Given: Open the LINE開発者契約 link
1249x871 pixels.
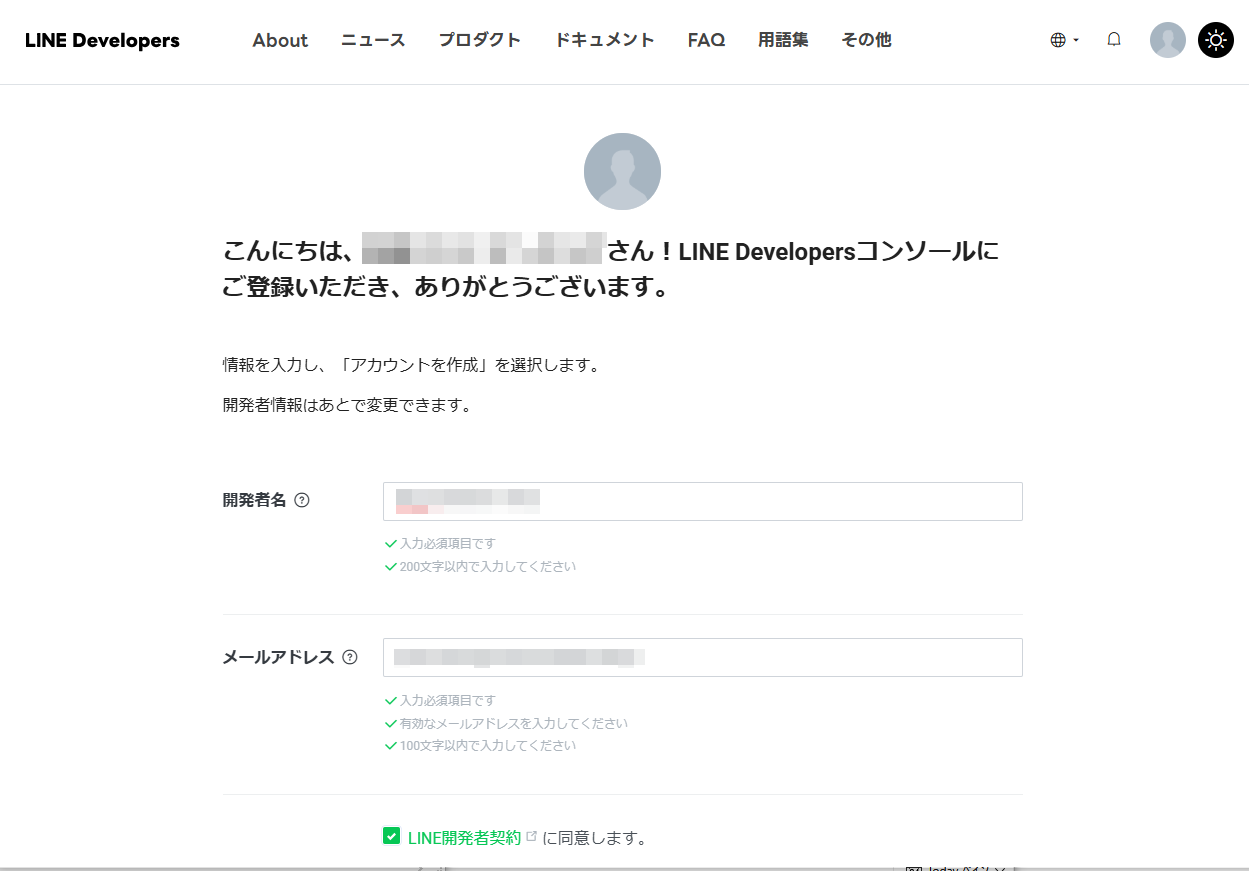Looking at the screenshot, I should pos(464,838).
